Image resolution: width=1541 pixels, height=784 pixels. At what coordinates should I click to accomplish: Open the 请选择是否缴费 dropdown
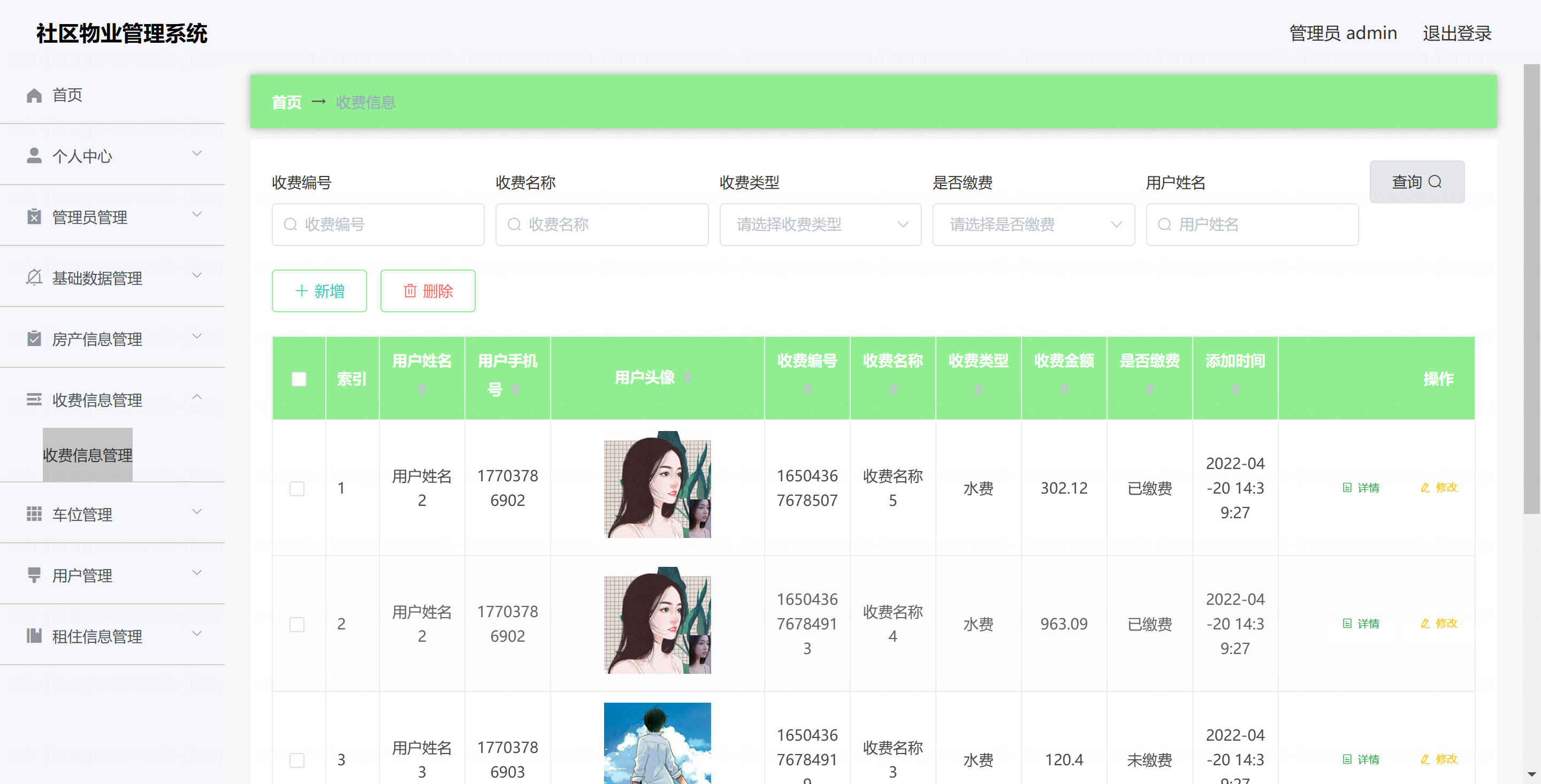1033,224
